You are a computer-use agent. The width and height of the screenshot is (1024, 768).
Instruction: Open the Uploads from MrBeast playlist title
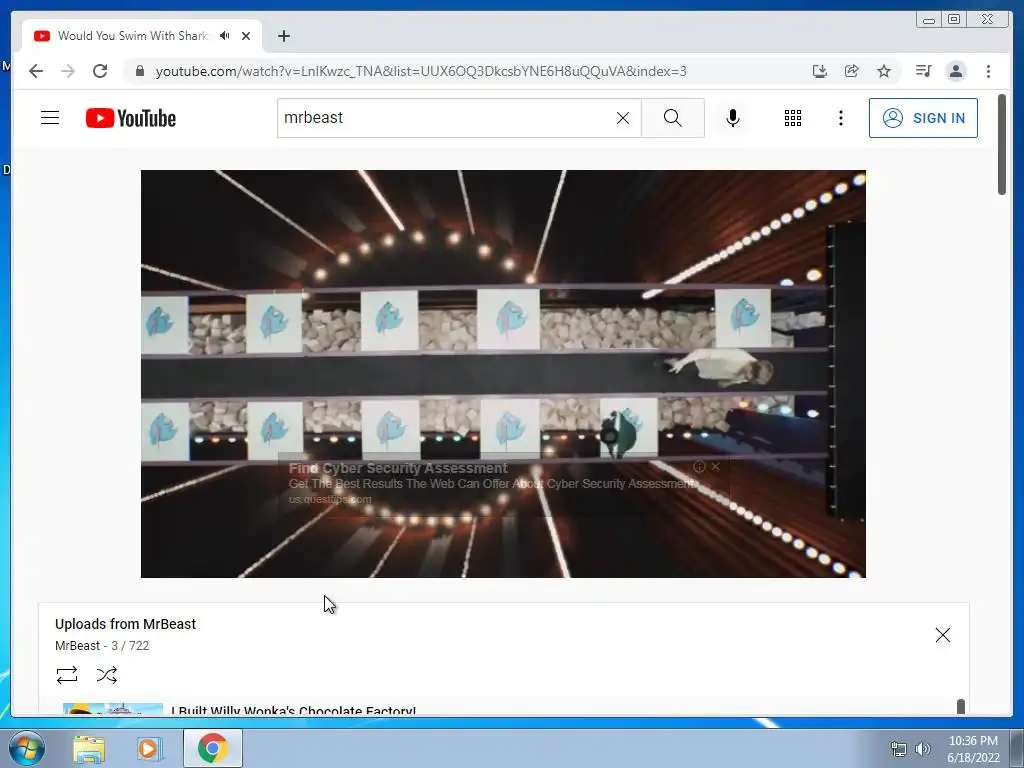click(125, 624)
